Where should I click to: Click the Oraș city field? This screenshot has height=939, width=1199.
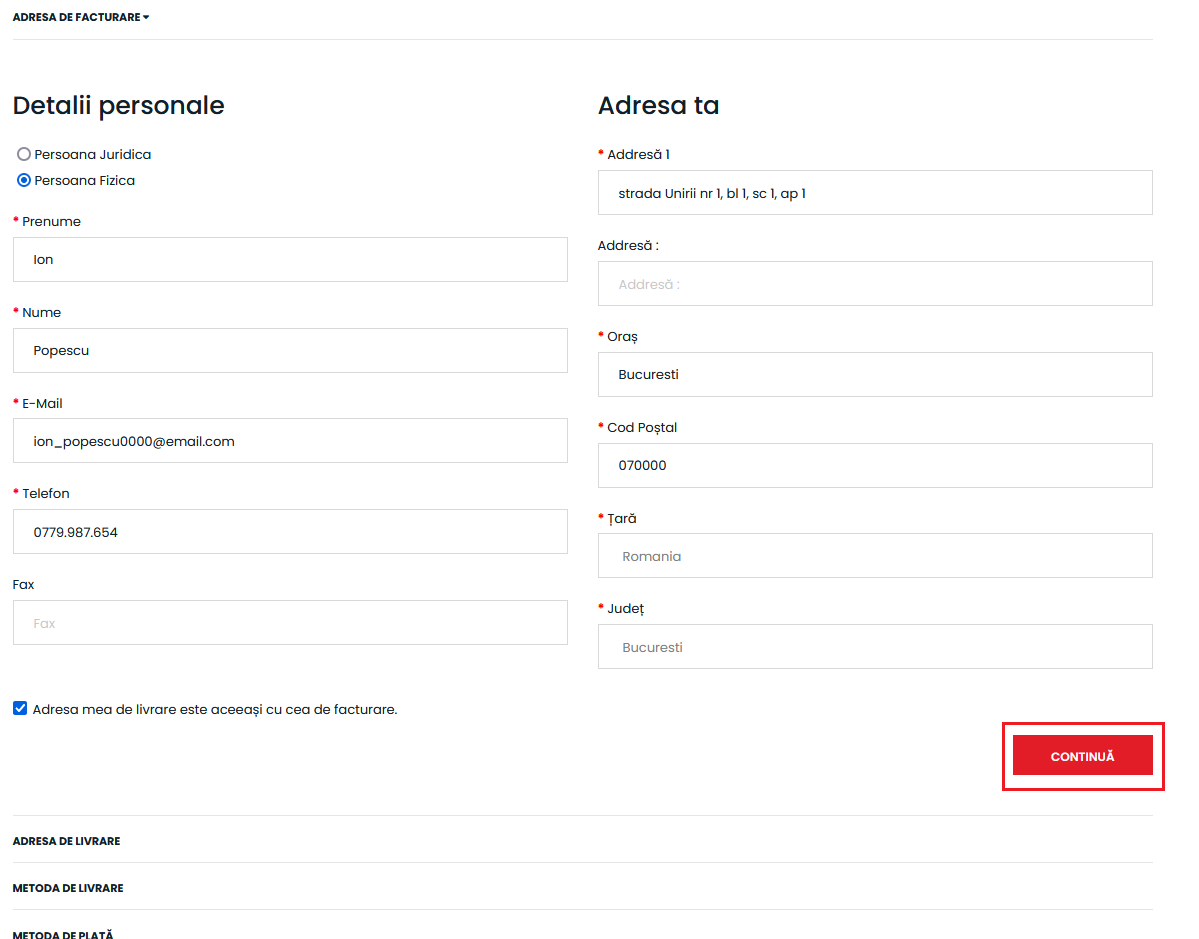pos(874,375)
